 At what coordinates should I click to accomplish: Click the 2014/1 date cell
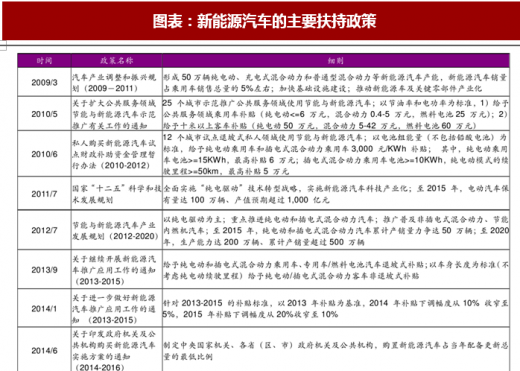point(44,309)
